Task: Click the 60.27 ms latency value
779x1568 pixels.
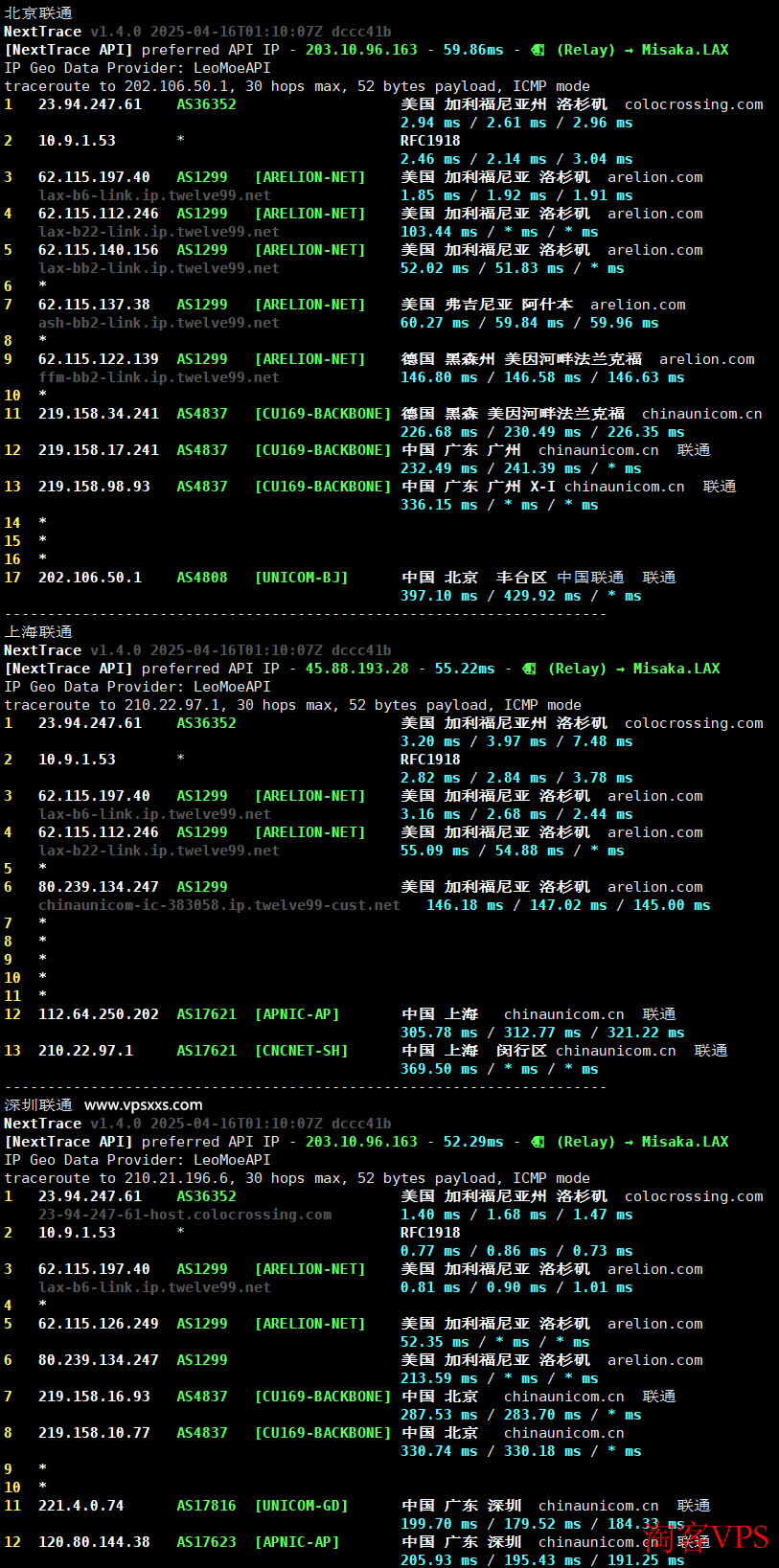Action: (434, 323)
